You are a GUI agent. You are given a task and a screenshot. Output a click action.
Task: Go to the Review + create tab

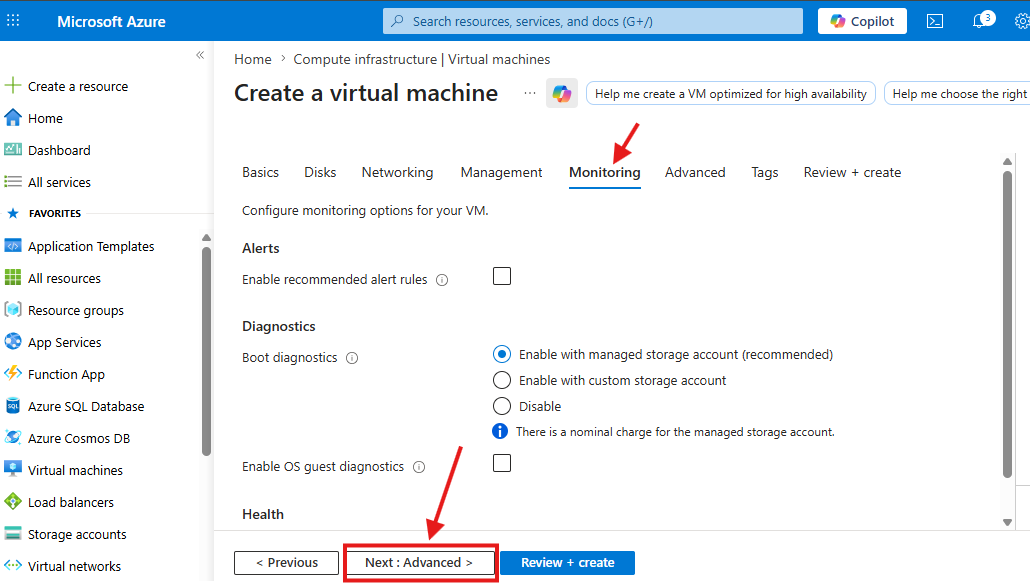pos(852,172)
